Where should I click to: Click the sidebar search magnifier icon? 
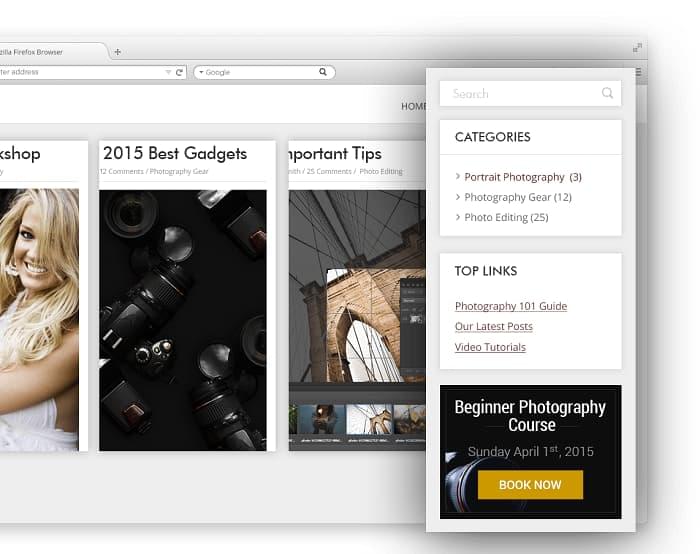tap(607, 93)
